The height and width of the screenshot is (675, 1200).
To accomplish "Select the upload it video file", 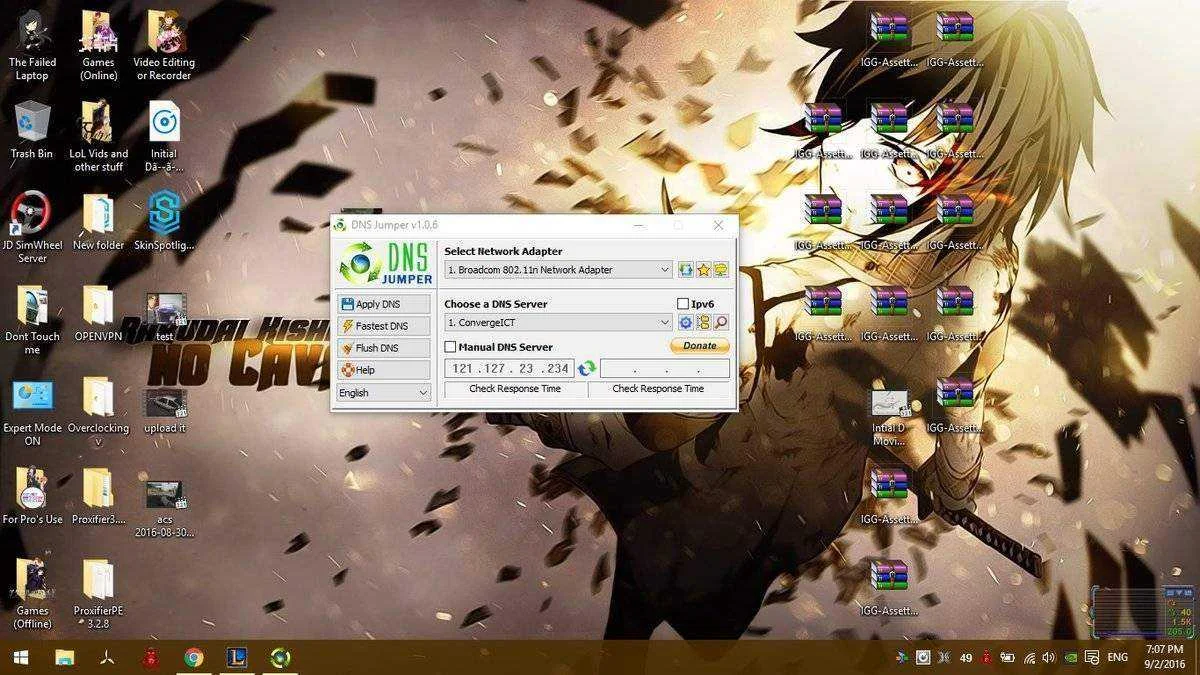I will [164, 412].
